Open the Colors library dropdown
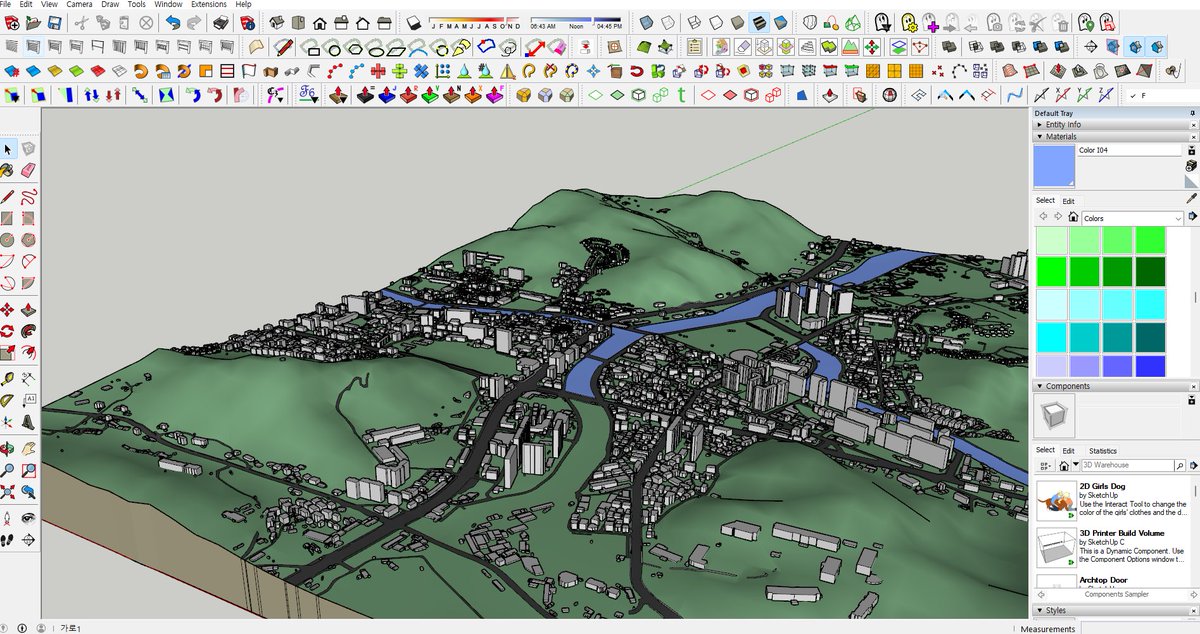The image size is (1200, 634). 1132,218
